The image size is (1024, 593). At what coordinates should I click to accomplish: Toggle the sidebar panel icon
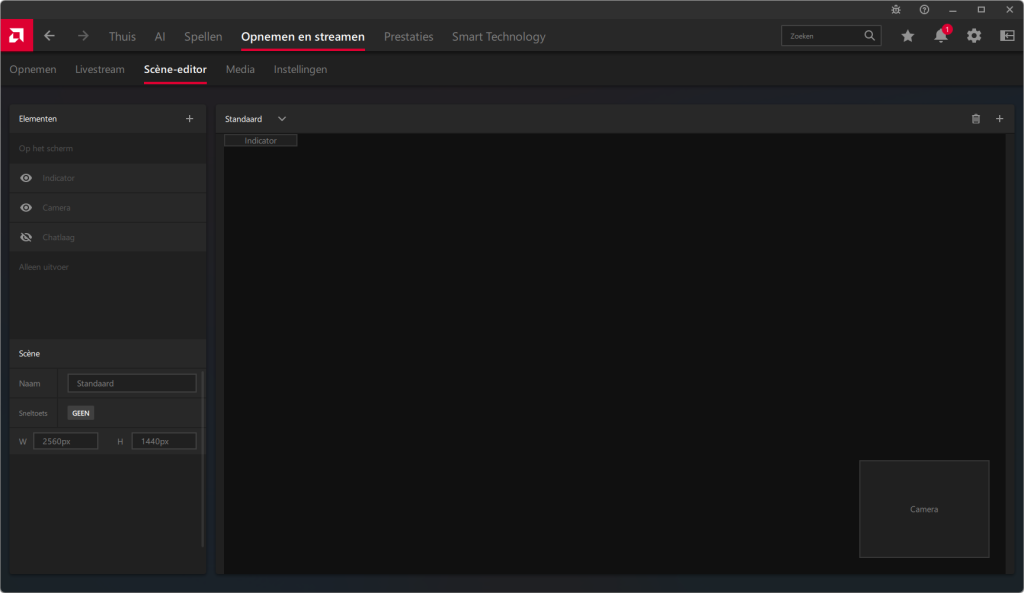1006,36
